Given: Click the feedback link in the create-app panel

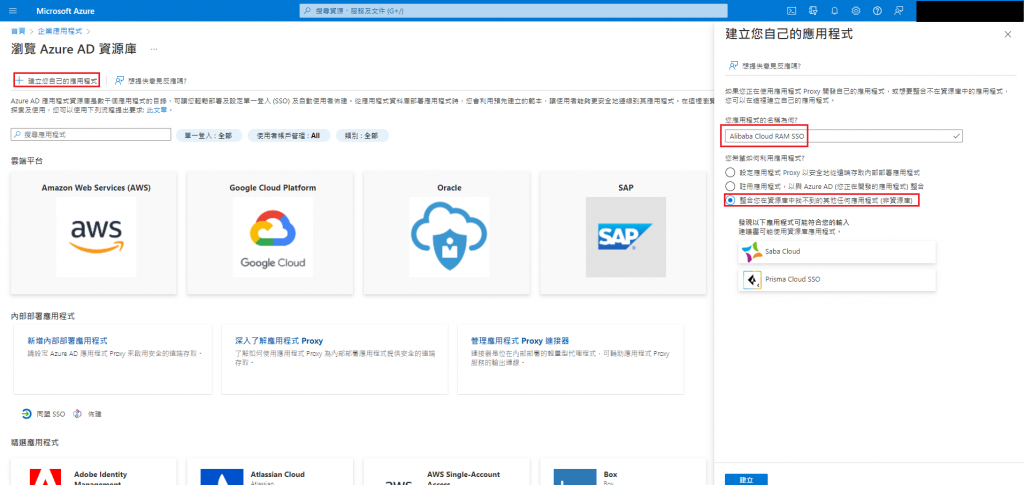Looking at the screenshot, I should [x=765, y=66].
